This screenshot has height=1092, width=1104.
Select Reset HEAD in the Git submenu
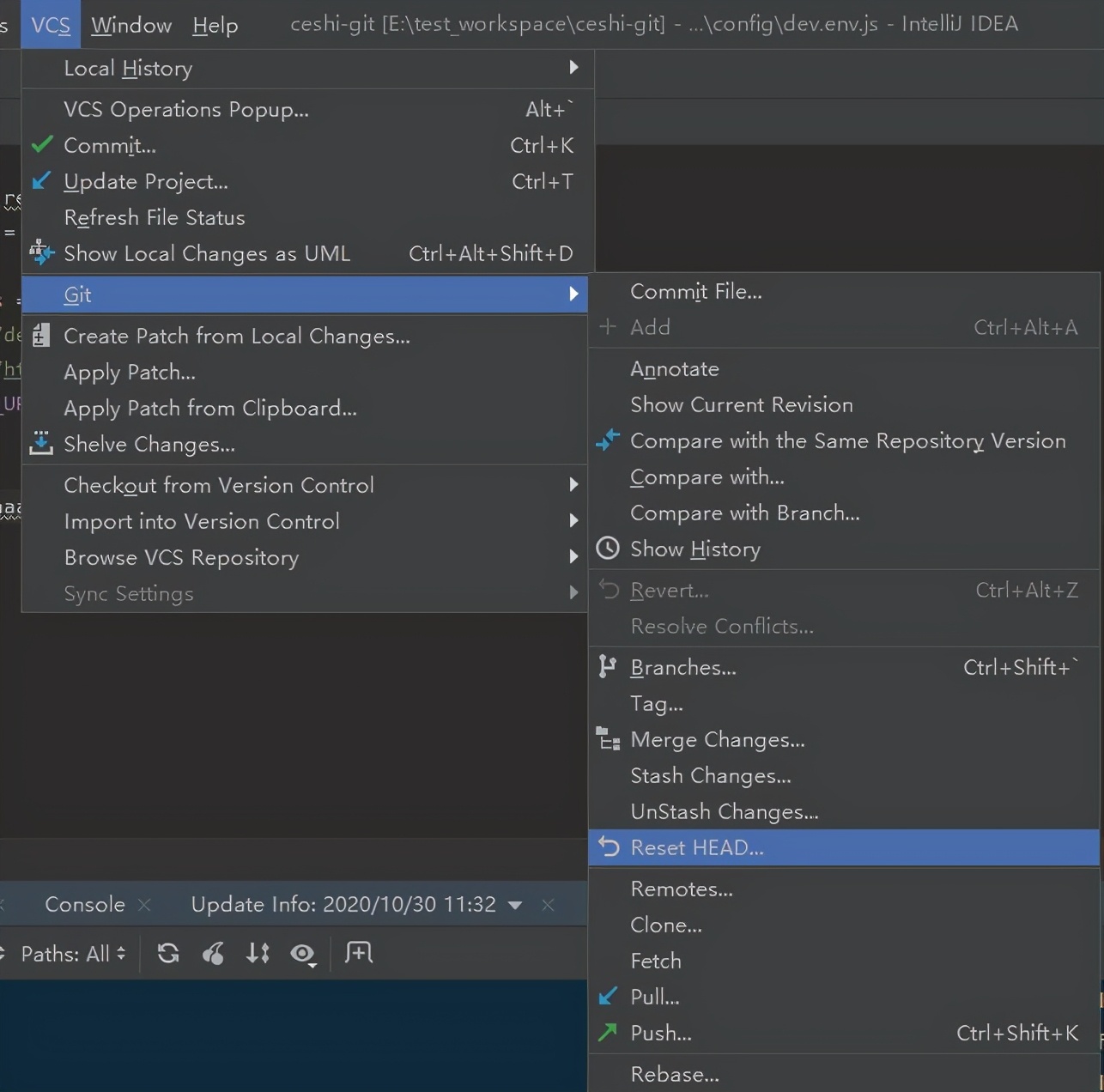coord(696,848)
